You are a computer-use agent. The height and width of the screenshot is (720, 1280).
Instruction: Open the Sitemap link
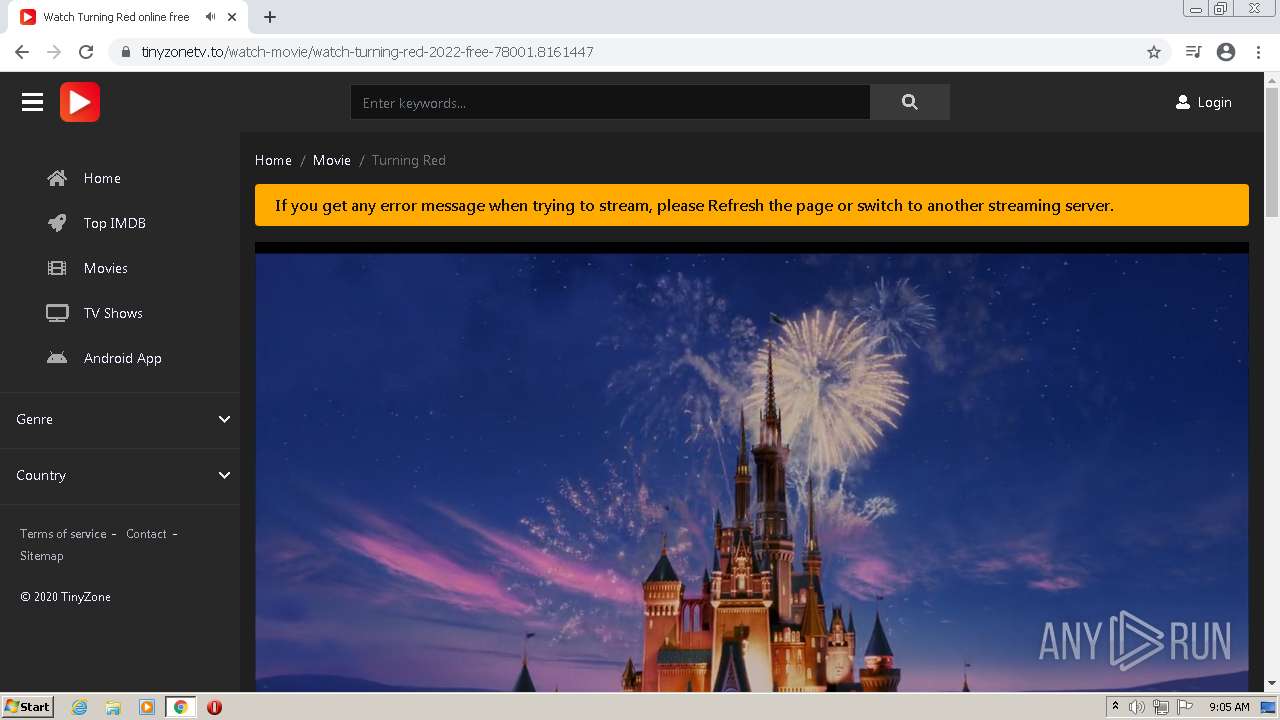42,556
